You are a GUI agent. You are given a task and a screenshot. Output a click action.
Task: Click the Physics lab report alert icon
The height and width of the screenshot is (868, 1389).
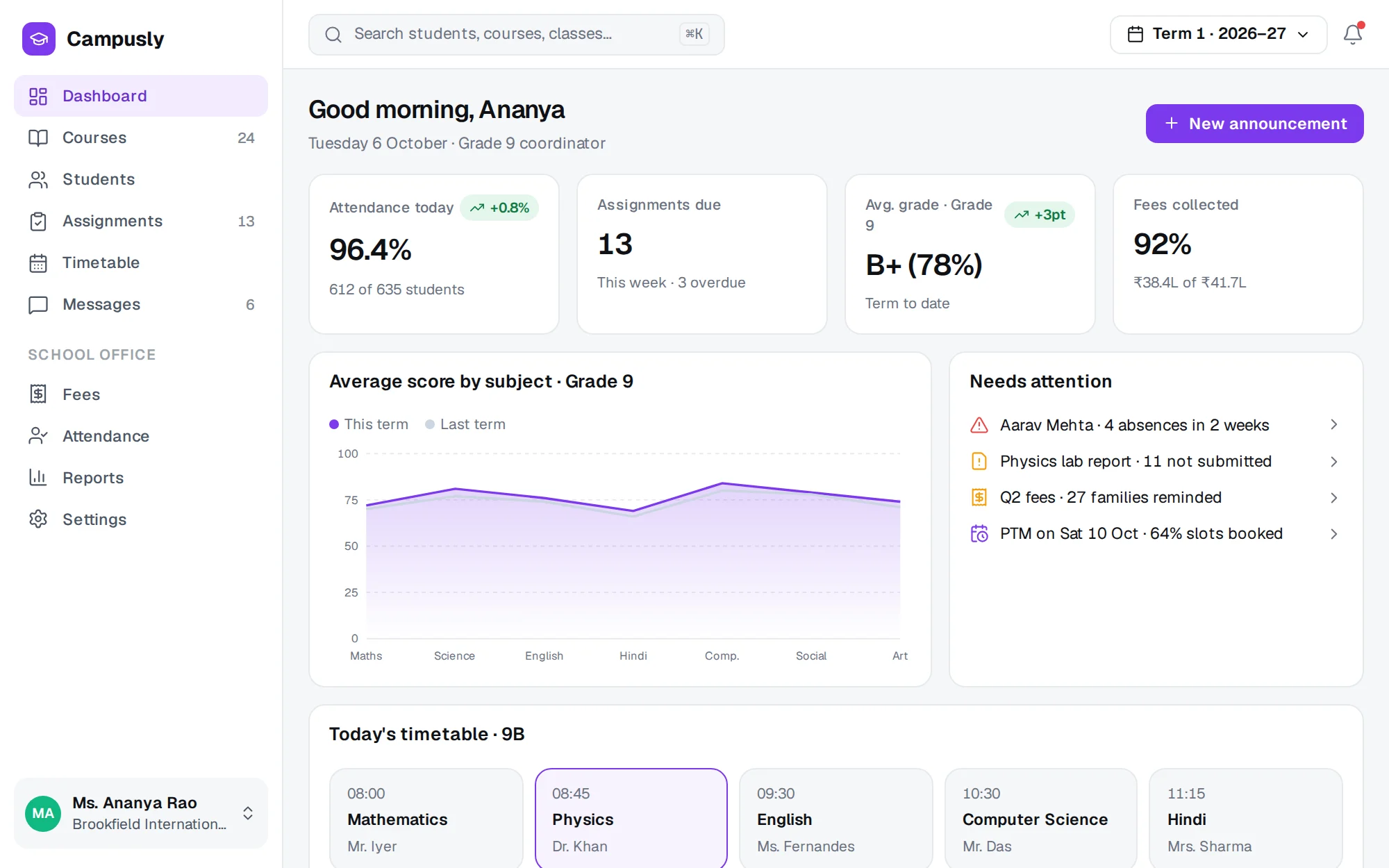pyautogui.click(x=979, y=461)
